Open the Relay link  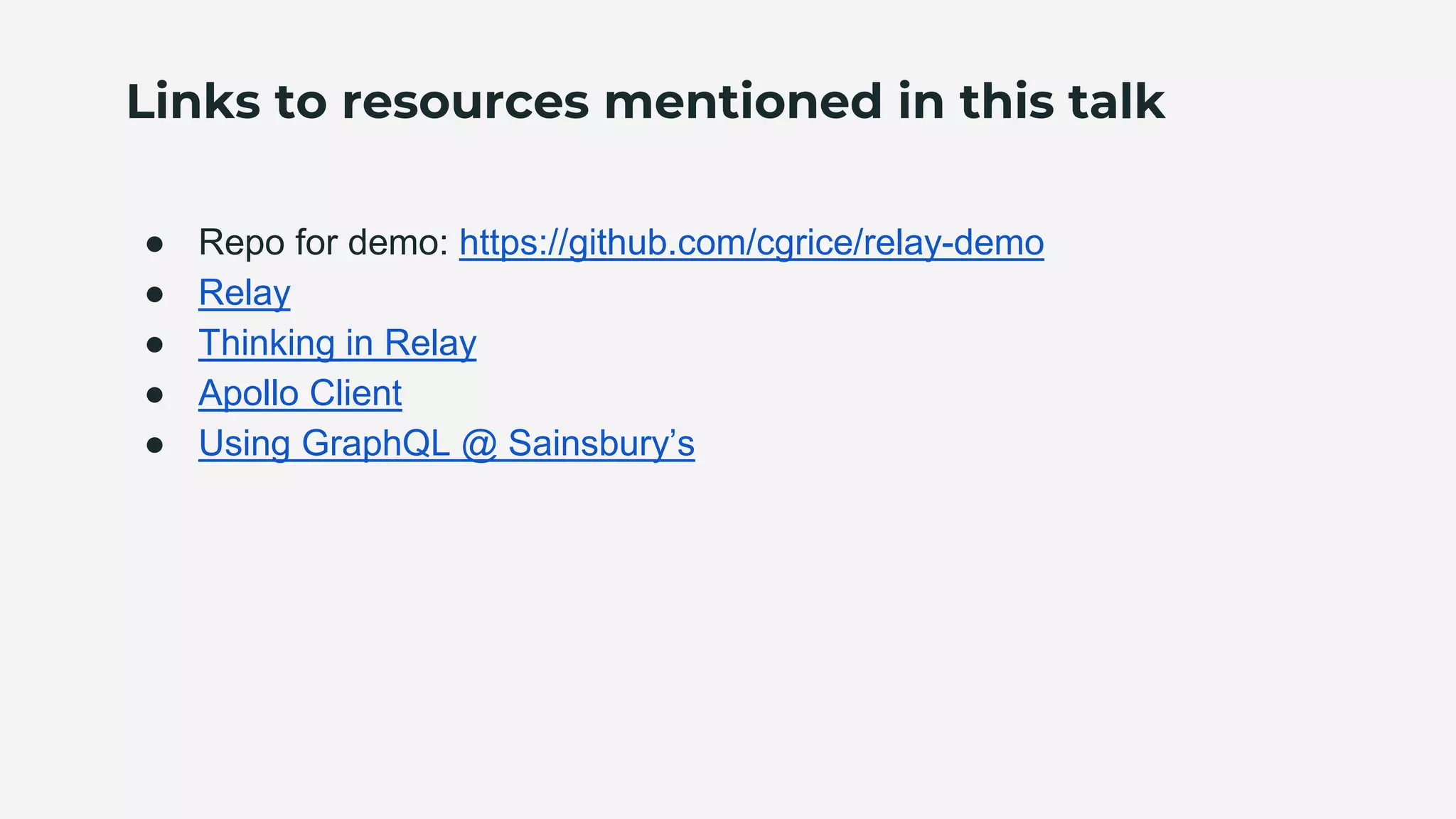point(244,293)
